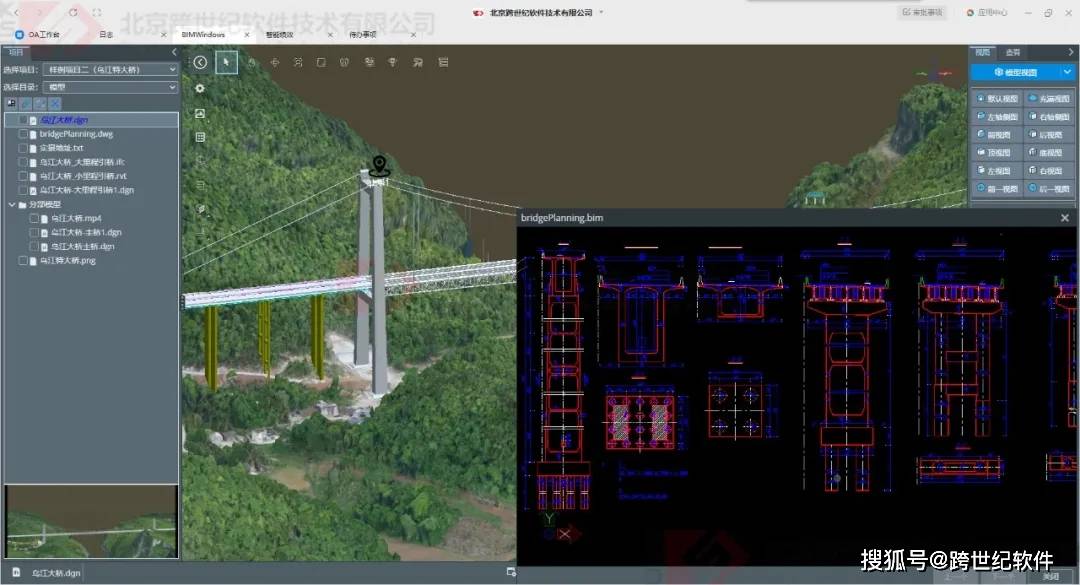This screenshot has height=585, width=1080.
Task: Click the file icon beside 乌江大桥.dgn in status bar
Action: [x=17, y=572]
